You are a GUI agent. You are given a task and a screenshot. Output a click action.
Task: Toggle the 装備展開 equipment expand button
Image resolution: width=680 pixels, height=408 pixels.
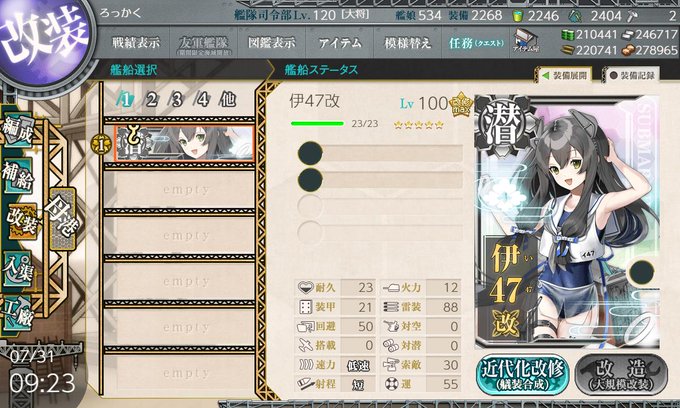564,75
